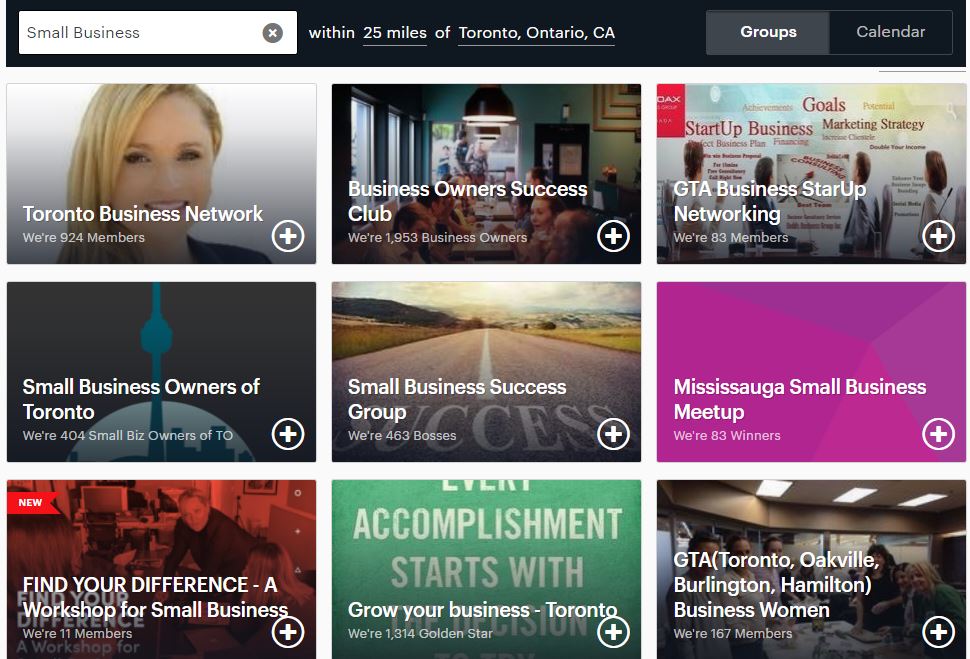This screenshot has height=659, width=970.
Task: Click 'We're 83 Members' on GTA StarUp card
Action: coord(731,238)
